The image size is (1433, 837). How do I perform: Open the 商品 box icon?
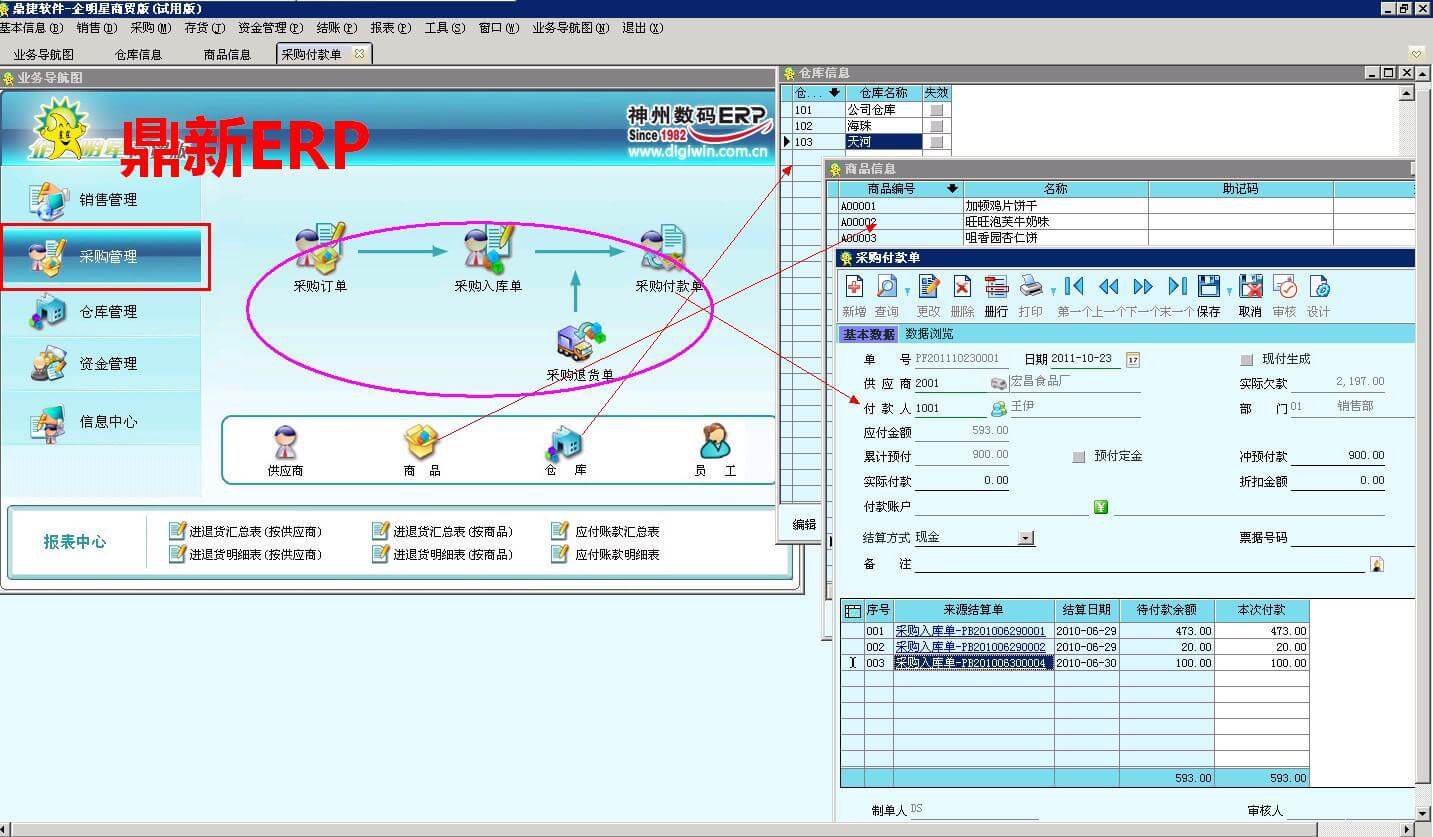[x=421, y=441]
